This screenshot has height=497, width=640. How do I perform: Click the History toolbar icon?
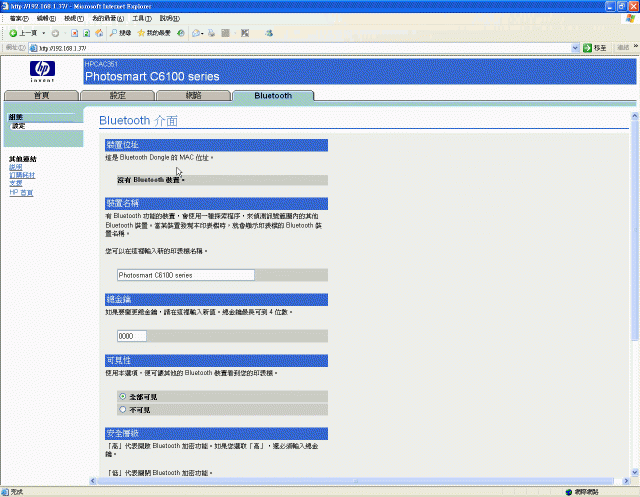pos(180,33)
